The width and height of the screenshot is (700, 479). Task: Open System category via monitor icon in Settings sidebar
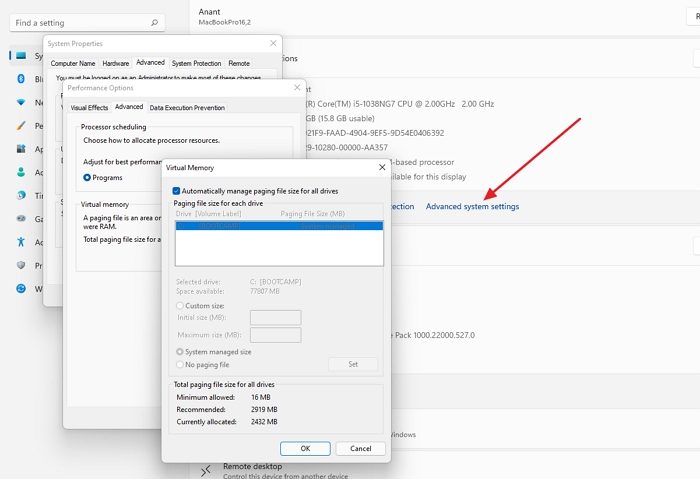pyautogui.click(x=21, y=55)
